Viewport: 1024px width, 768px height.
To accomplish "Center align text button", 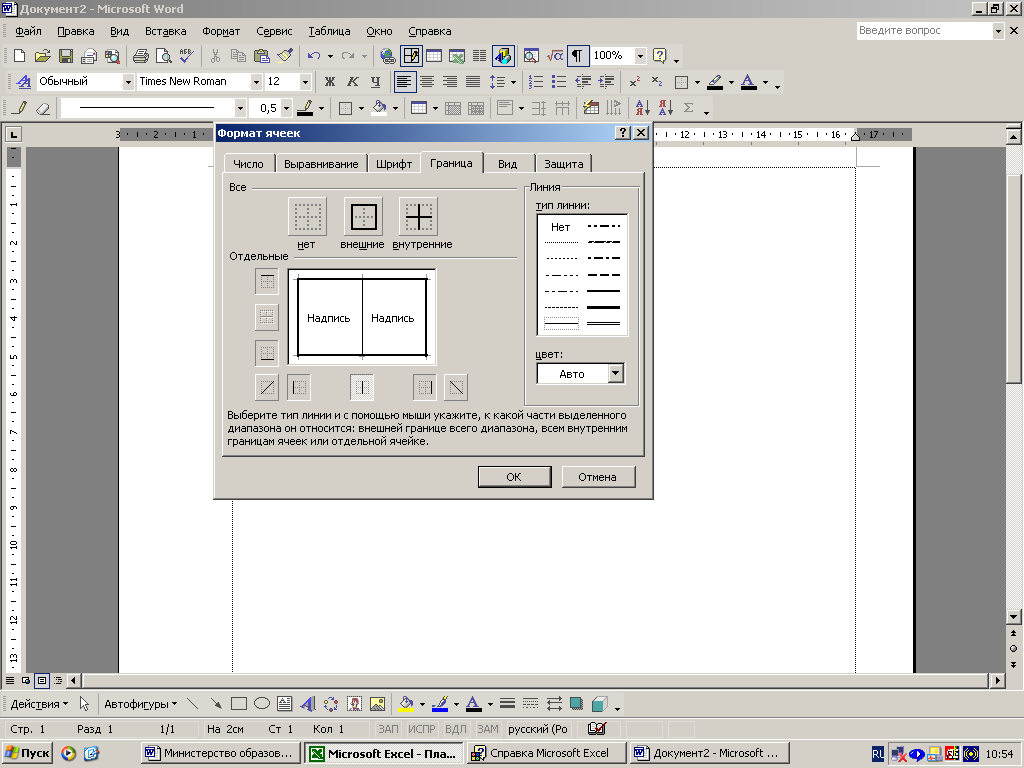I will [x=427, y=82].
